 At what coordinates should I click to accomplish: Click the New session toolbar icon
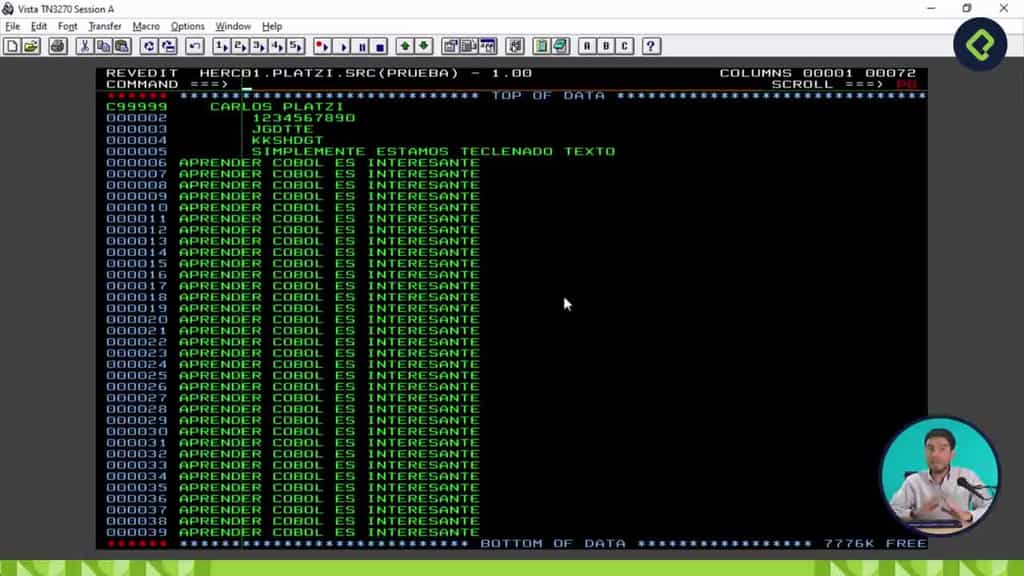pos(12,46)
